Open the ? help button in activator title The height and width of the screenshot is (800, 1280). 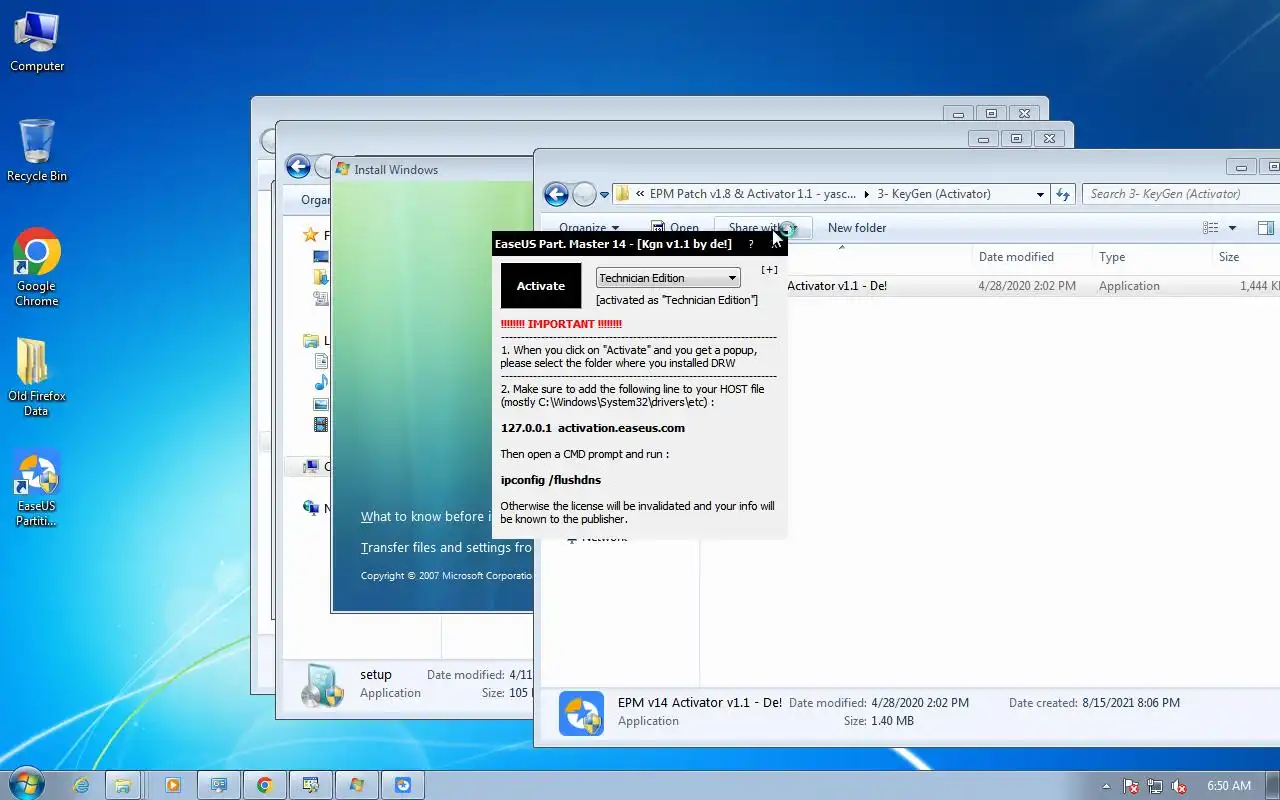(751, 244)
